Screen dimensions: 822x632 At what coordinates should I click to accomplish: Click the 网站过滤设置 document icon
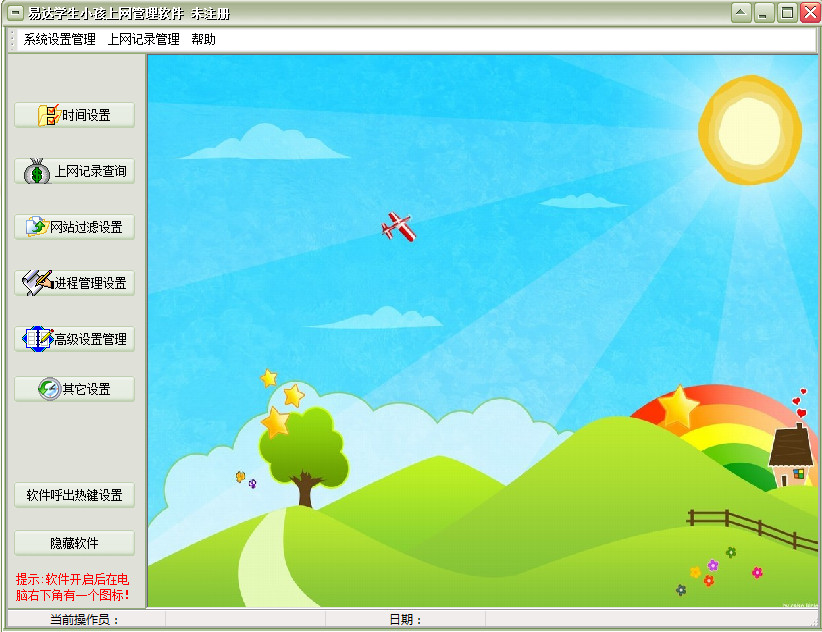tap(37, 226)
